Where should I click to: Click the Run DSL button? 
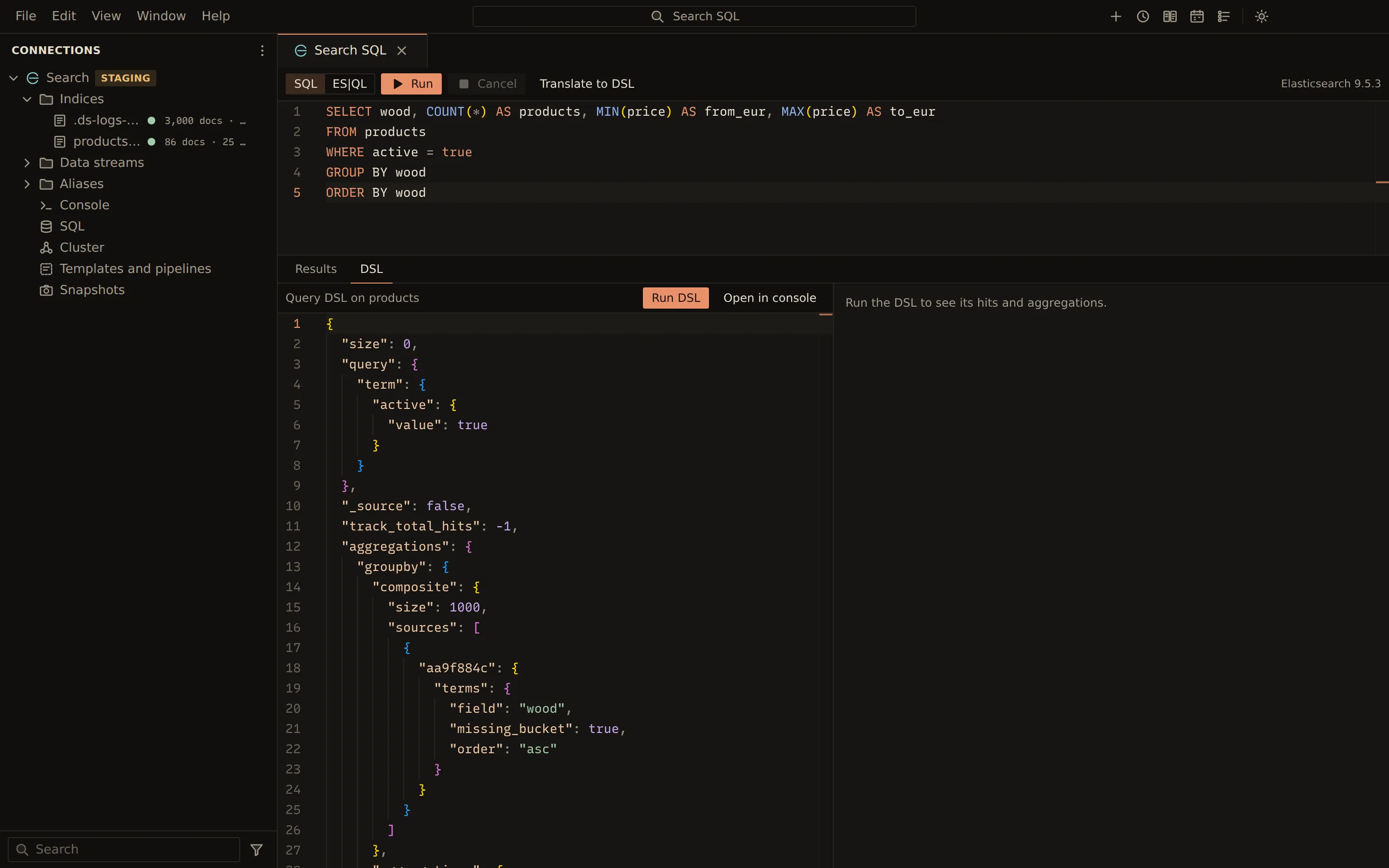point(676,298)
